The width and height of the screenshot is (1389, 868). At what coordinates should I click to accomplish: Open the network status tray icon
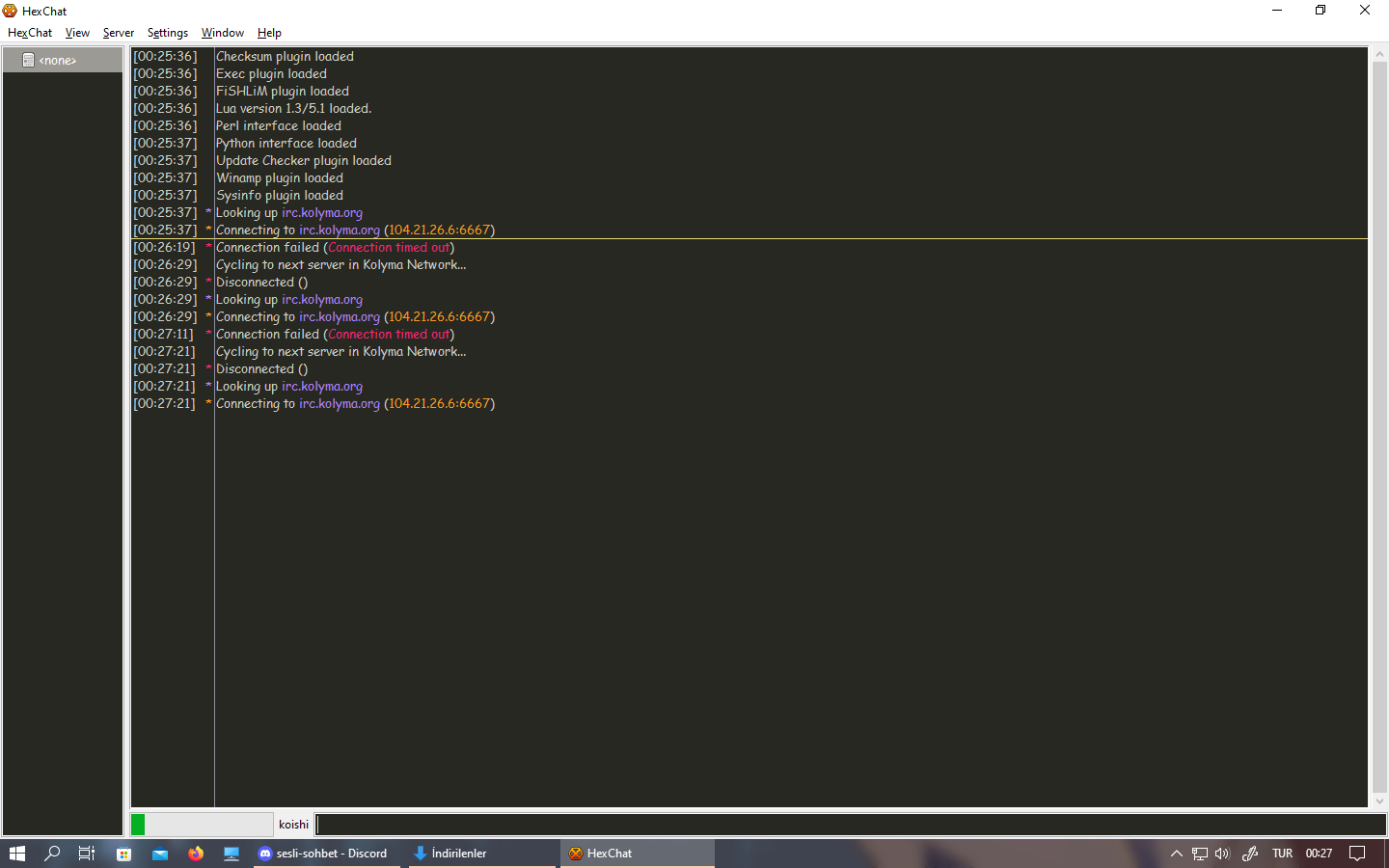click(1199, 854)
